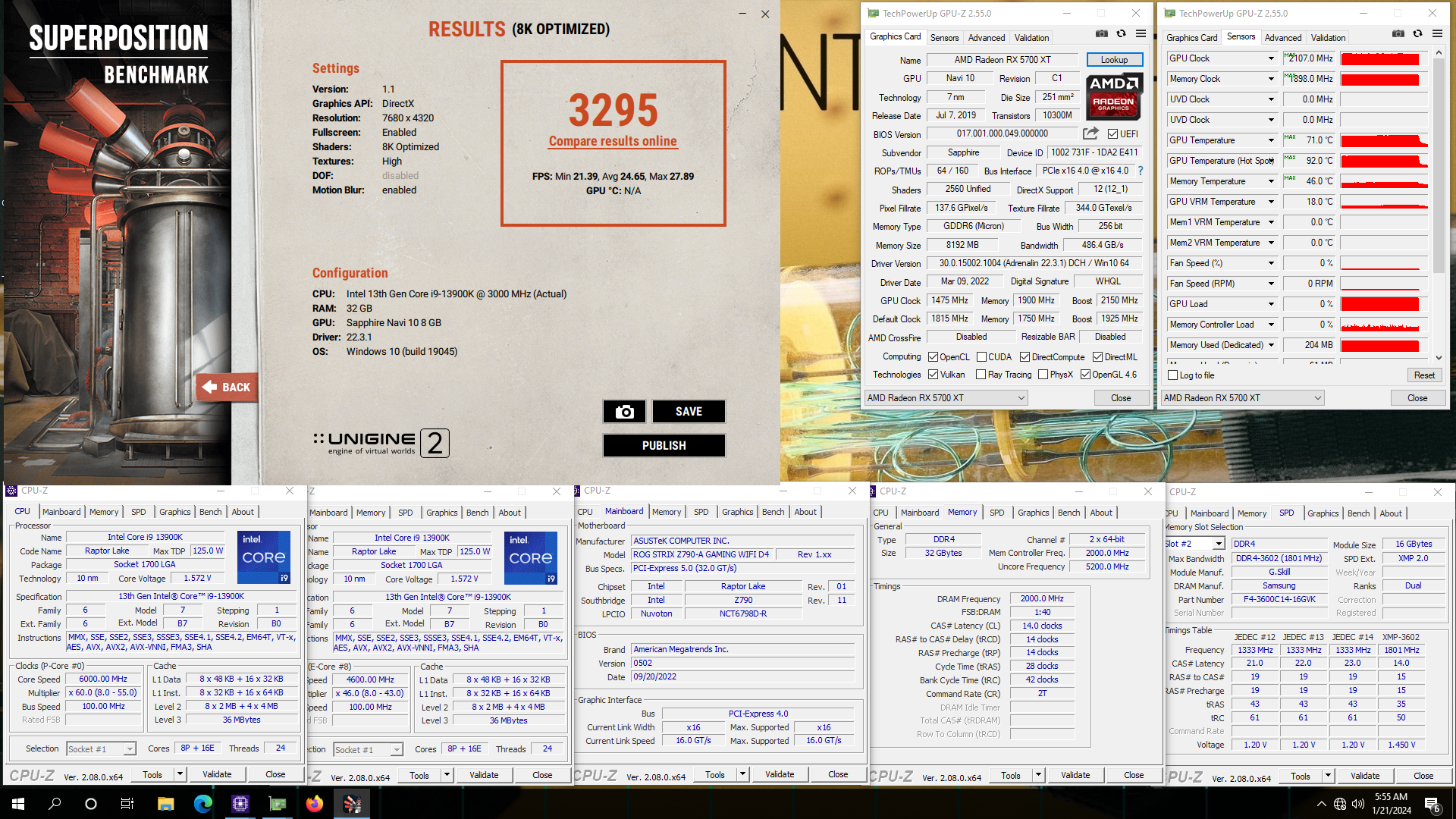Click the GPU-Z graphics card icon in the taskbar
Screen dimensions: 1456x819
[x=278, y=804]
